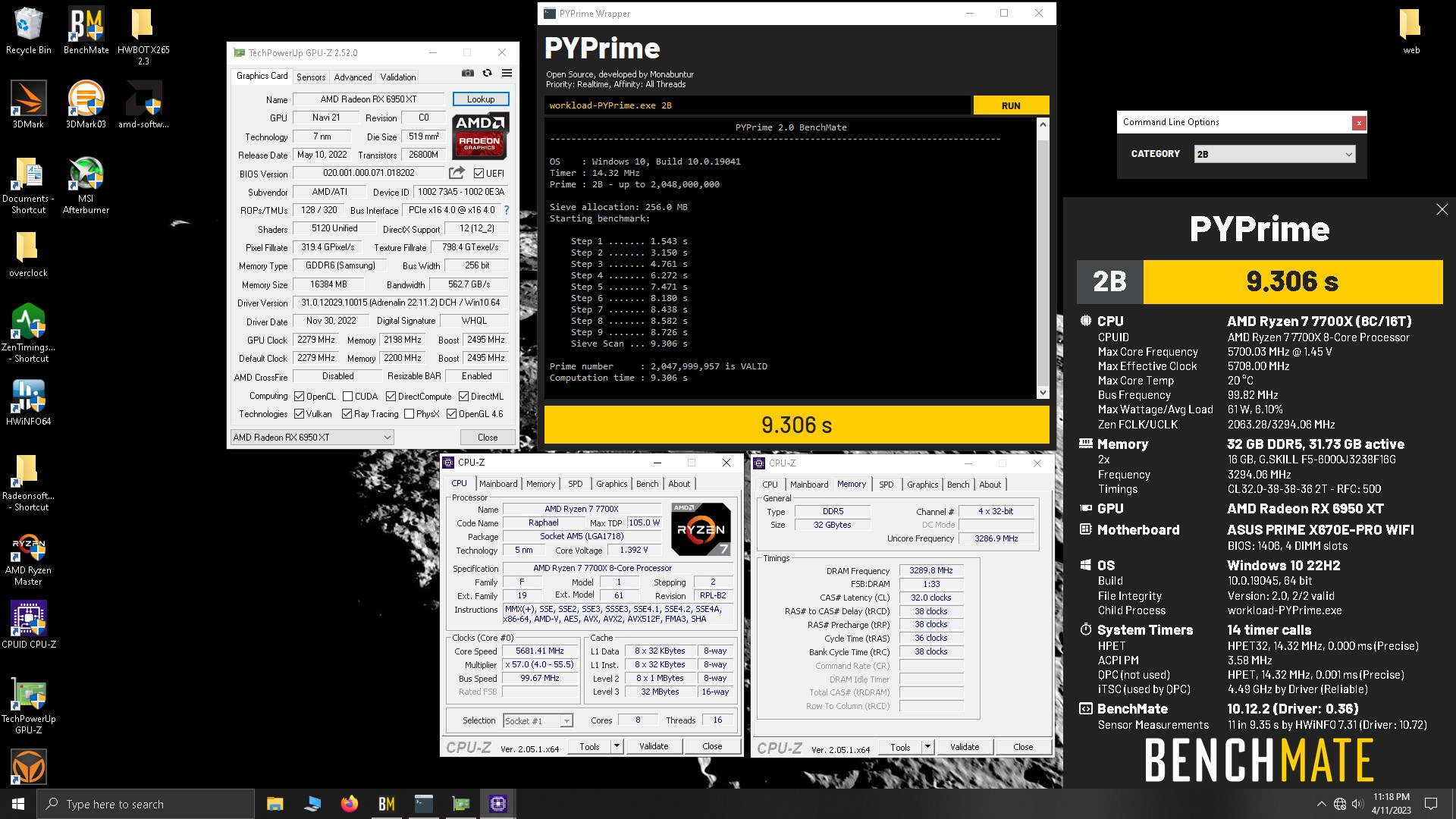The image size is (1456, 819).
Task: Open the HWBOT X265 2.3 folder
Action: (x=143, y=36)
